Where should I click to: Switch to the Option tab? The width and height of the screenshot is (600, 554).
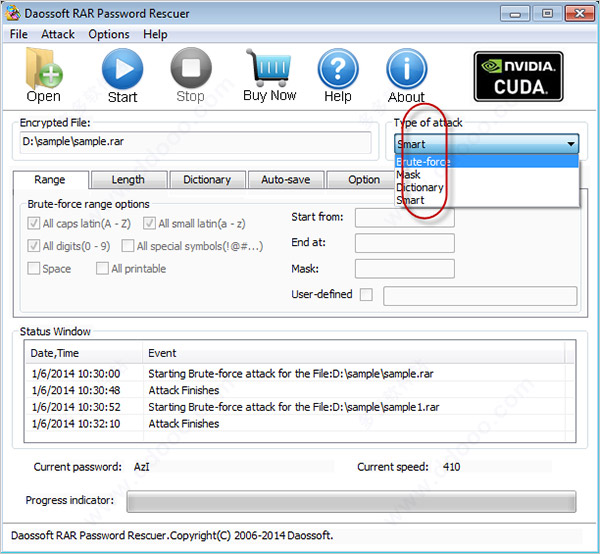tap(360, 179)
